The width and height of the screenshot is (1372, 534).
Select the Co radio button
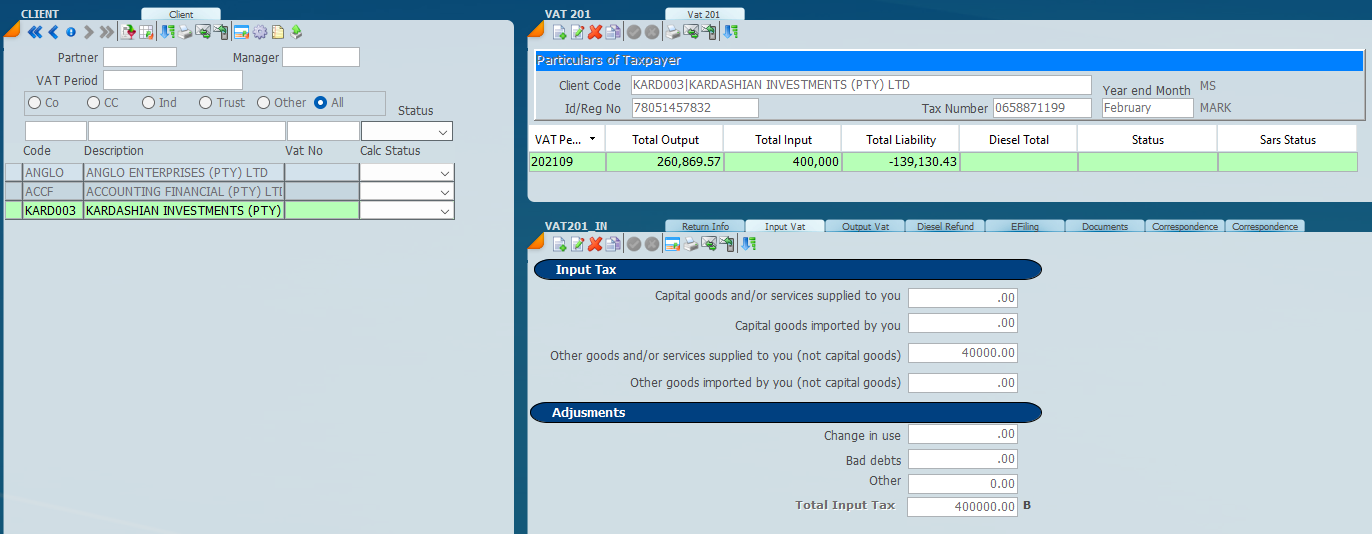[35, 103]
